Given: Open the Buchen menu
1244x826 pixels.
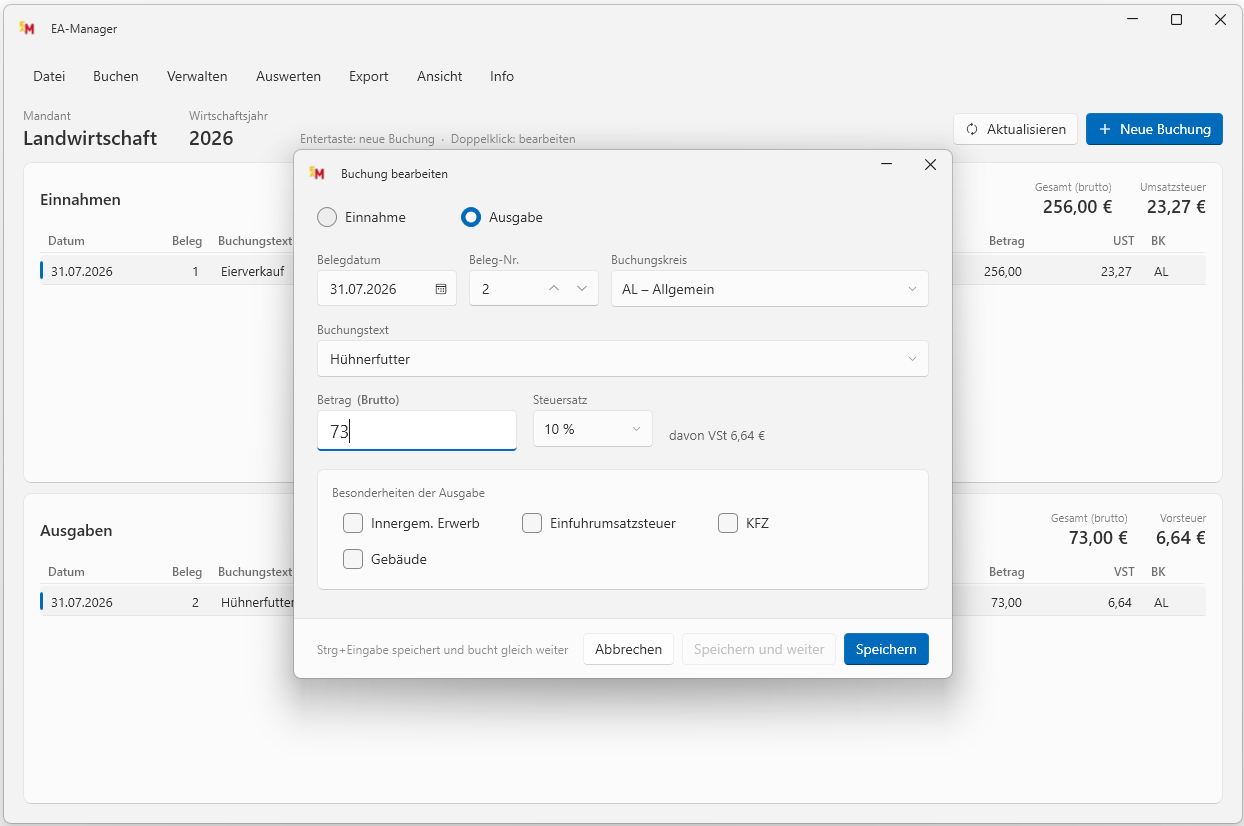Looking at the screenshot, I should tap(116, 76).
